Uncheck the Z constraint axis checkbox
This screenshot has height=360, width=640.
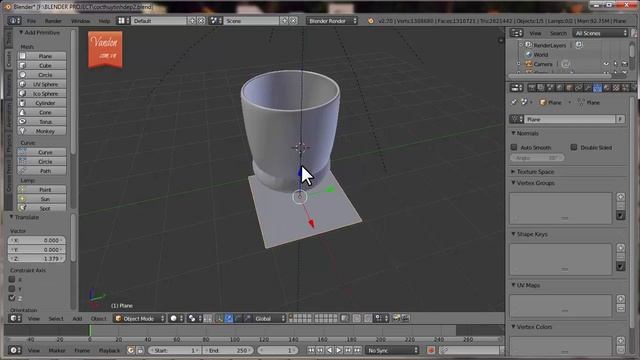pos(12,298)
